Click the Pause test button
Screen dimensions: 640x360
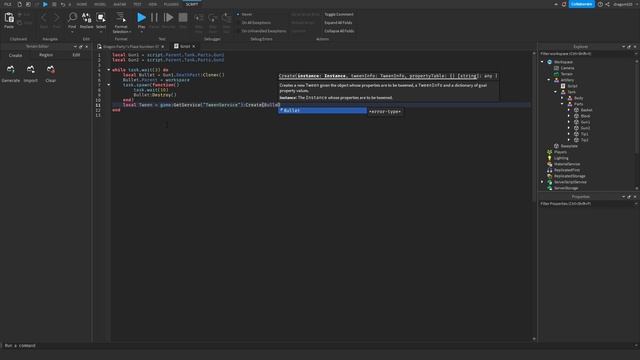[154, 18]
